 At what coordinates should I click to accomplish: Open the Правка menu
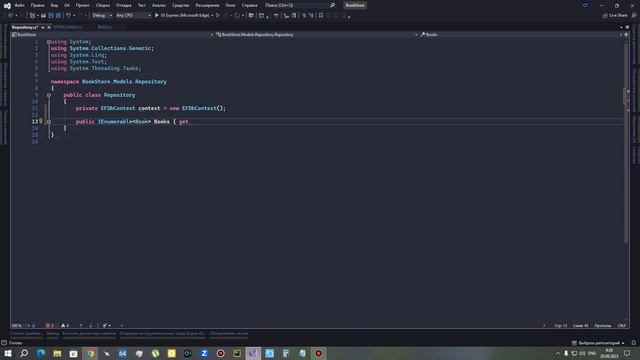[x=38, y=5]
